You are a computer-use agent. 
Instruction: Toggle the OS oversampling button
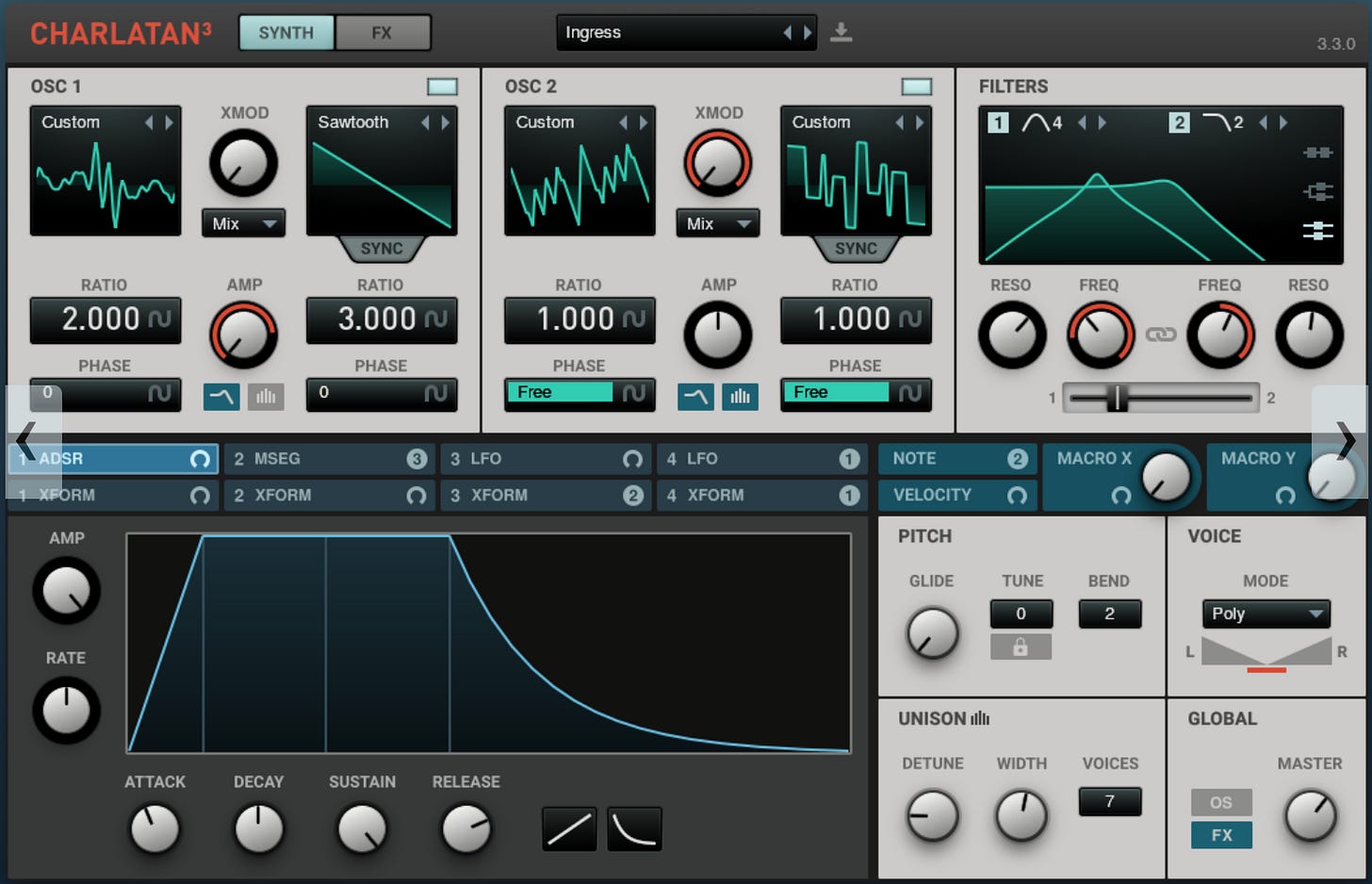tap(1221, 803)
